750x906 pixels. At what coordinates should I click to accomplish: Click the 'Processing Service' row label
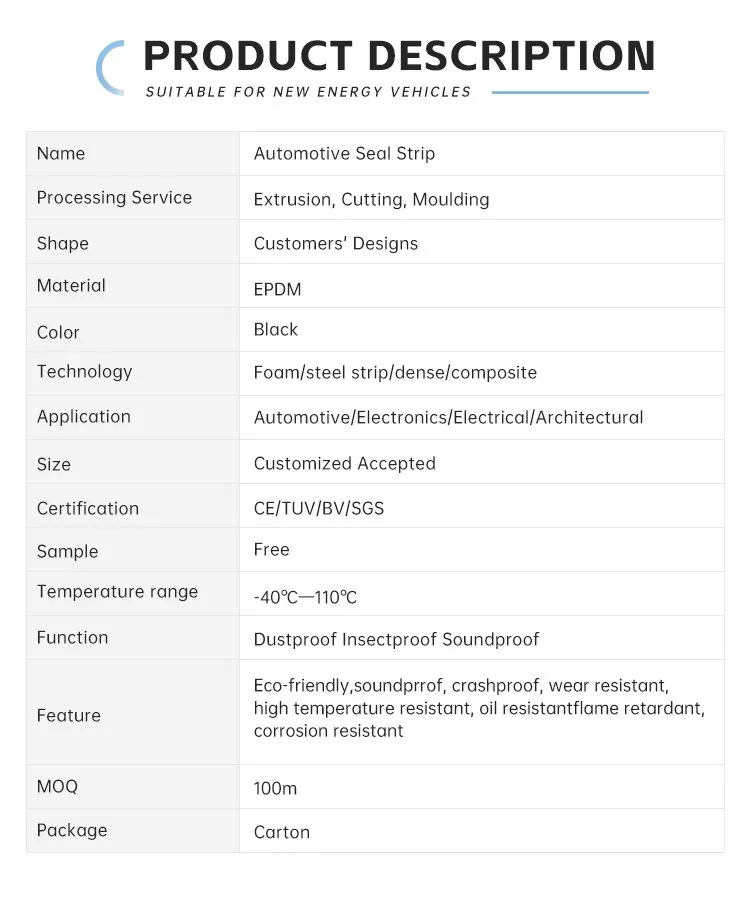114,198
